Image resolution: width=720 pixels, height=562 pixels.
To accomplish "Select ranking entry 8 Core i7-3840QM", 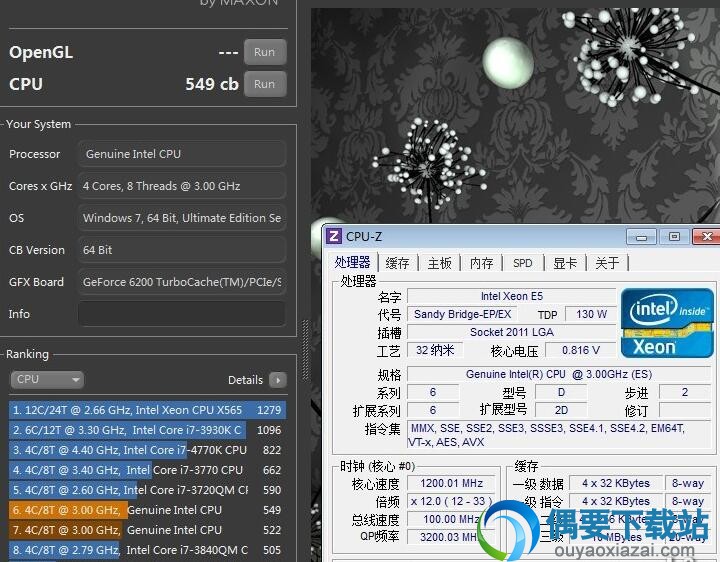I will point(147,550).
